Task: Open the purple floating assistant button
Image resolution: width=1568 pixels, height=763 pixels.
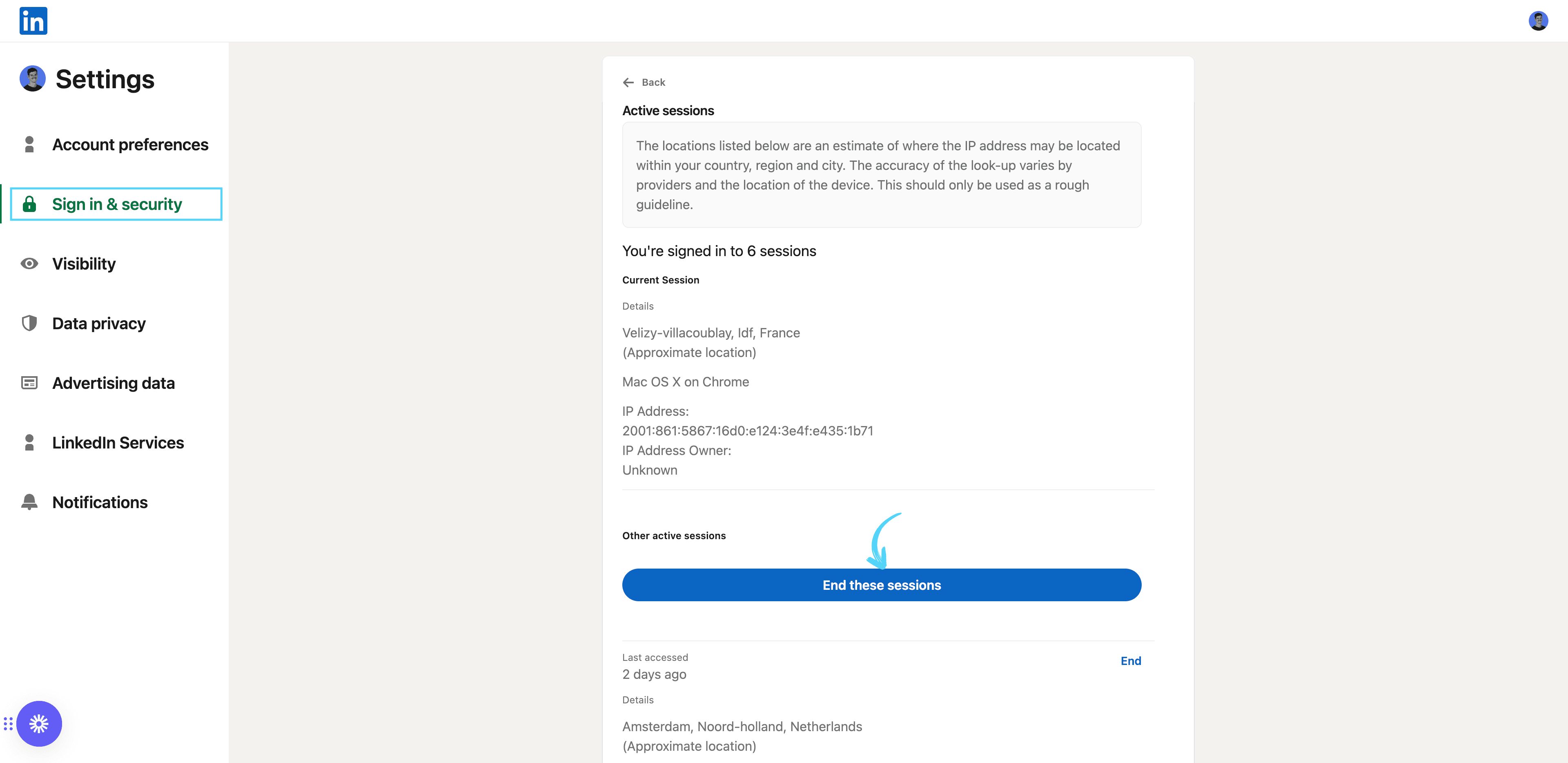Action: [x=39, y=724]
